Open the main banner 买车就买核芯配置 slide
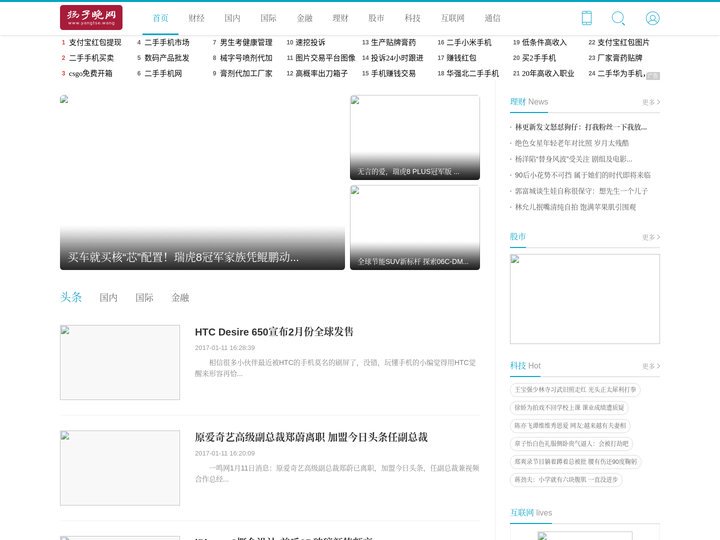Viewport: 720px width, 540px height. 202,182
